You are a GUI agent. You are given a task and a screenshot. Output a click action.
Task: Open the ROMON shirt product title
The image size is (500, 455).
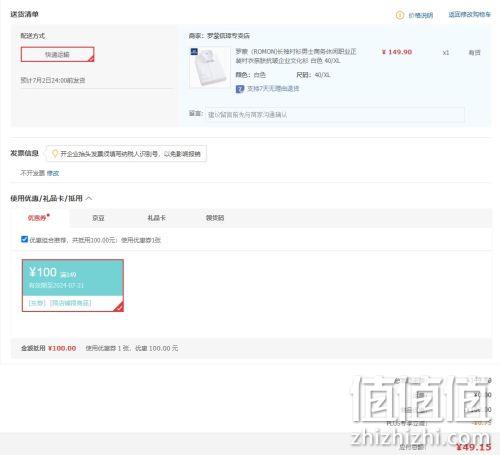pyautogui.click(x=295, y=56)
